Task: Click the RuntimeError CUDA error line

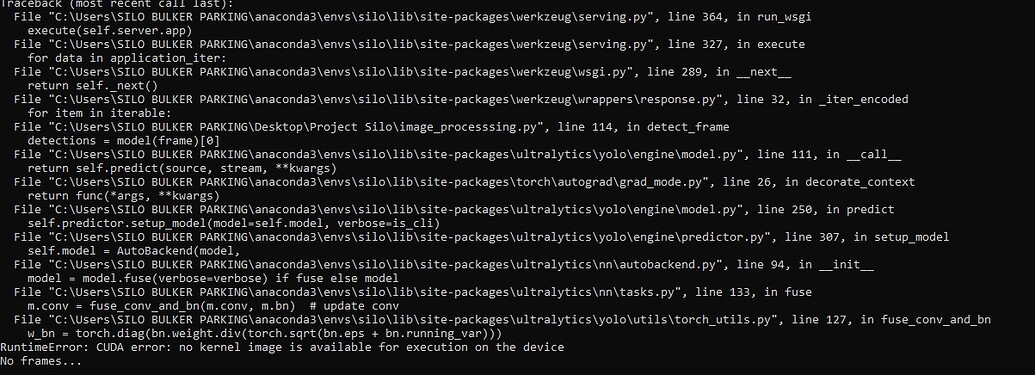Action: 282,347
